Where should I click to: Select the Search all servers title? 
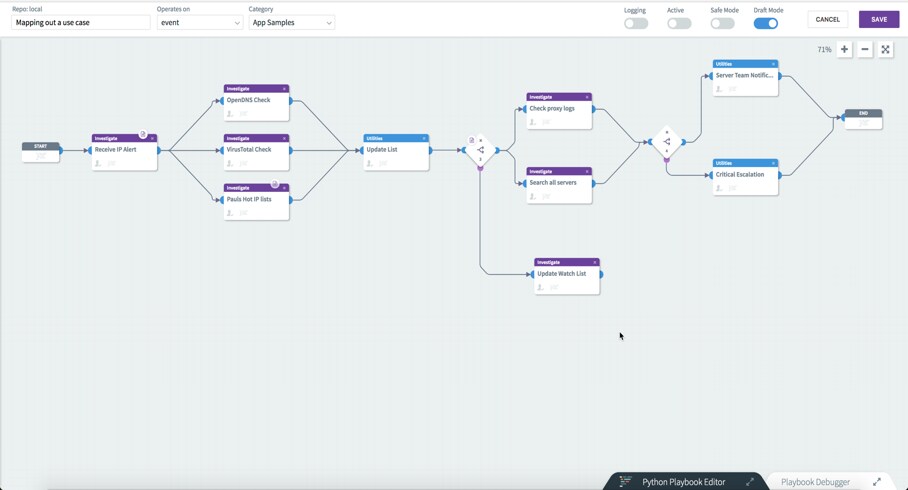tap(553, 182)
